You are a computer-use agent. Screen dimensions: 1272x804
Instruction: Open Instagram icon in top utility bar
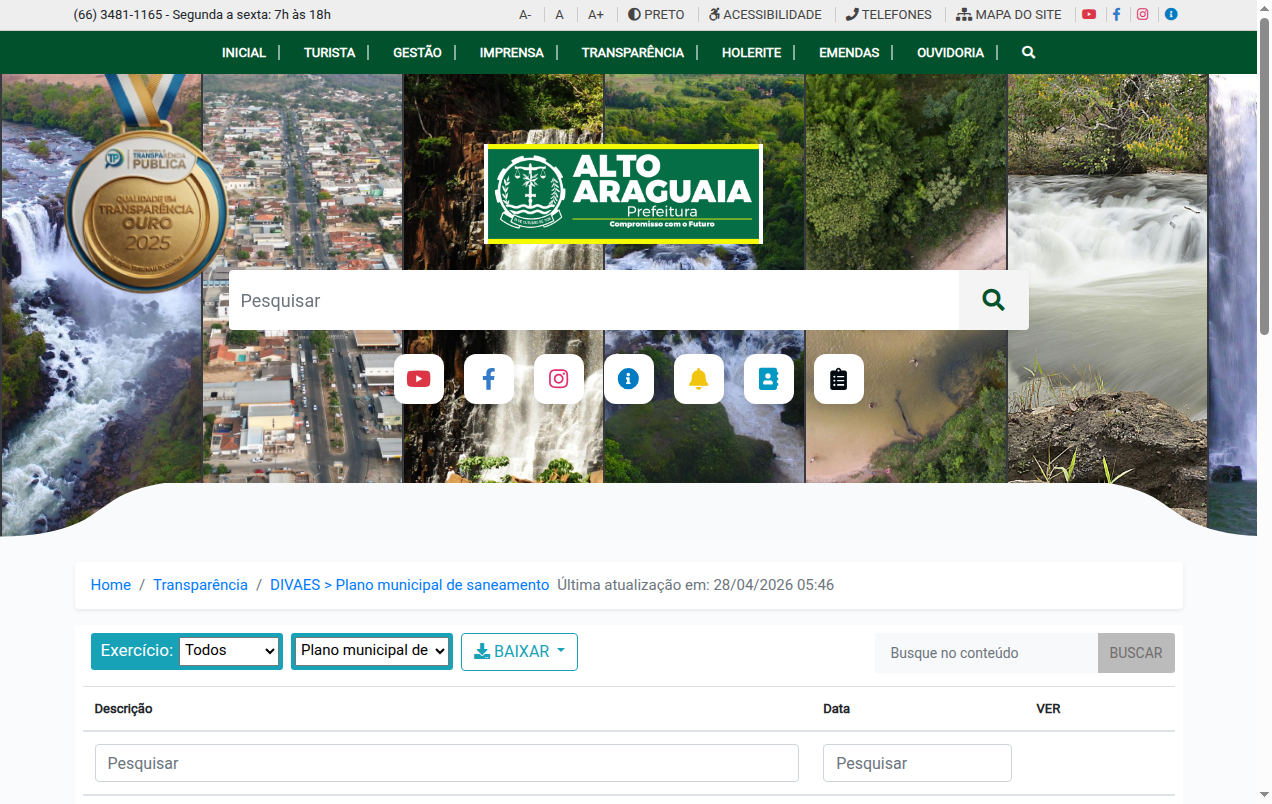(x=1142, y=15)
